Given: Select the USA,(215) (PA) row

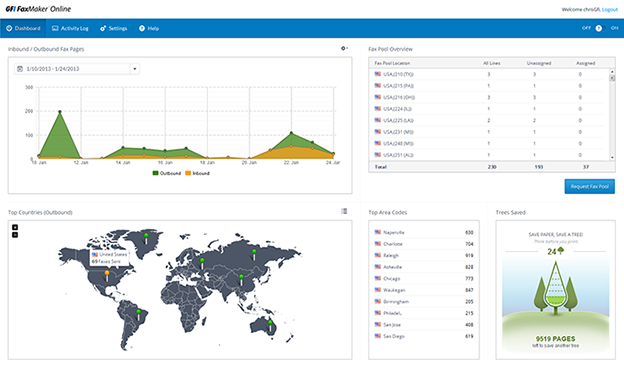Looking at the screenshot, I should [x=489, y=86].
